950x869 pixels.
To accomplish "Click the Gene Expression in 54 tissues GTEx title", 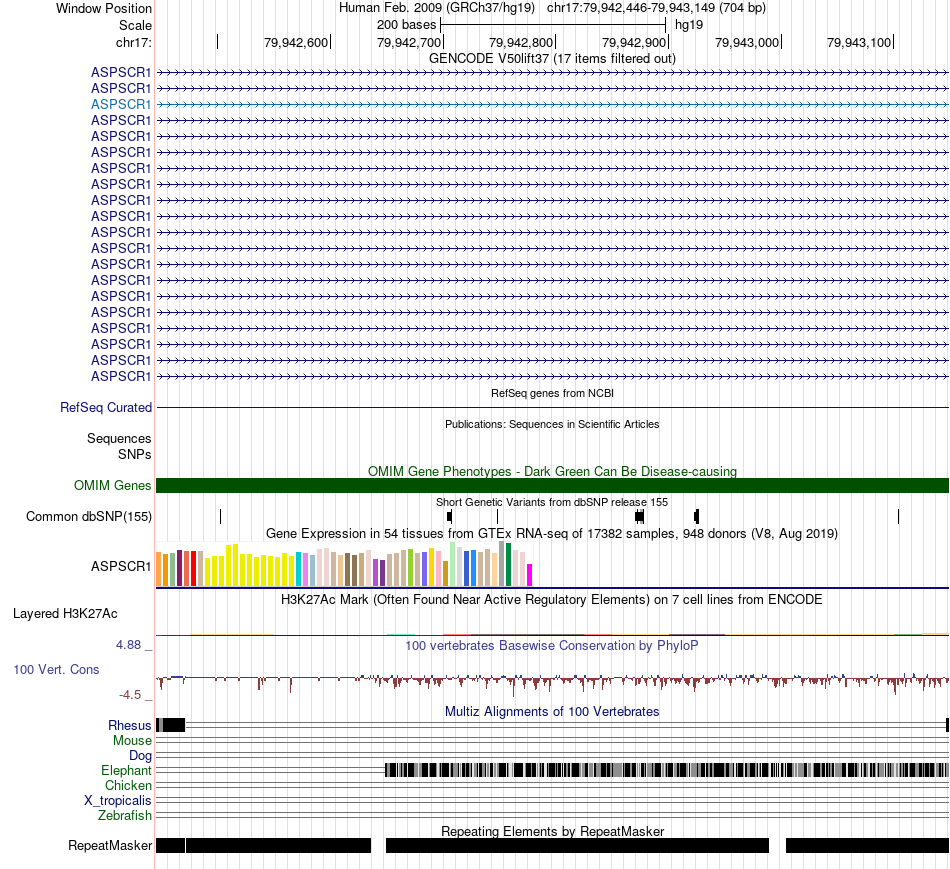I will pyautogui.click(x=552, y=533).
